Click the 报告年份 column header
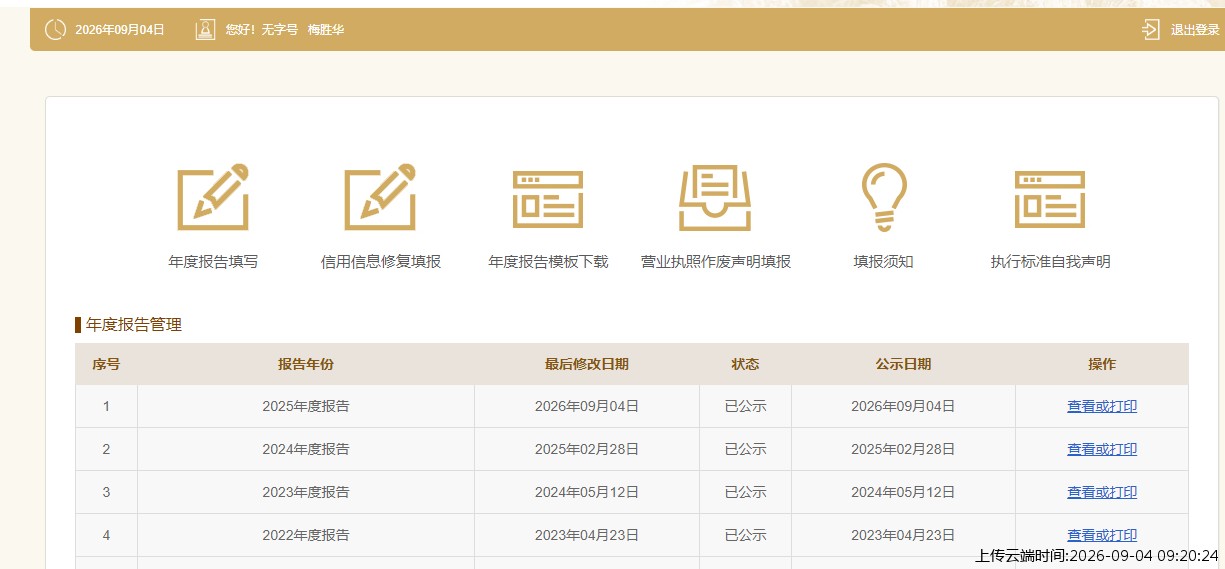1225x569 pixels. [x=306, y=364]
